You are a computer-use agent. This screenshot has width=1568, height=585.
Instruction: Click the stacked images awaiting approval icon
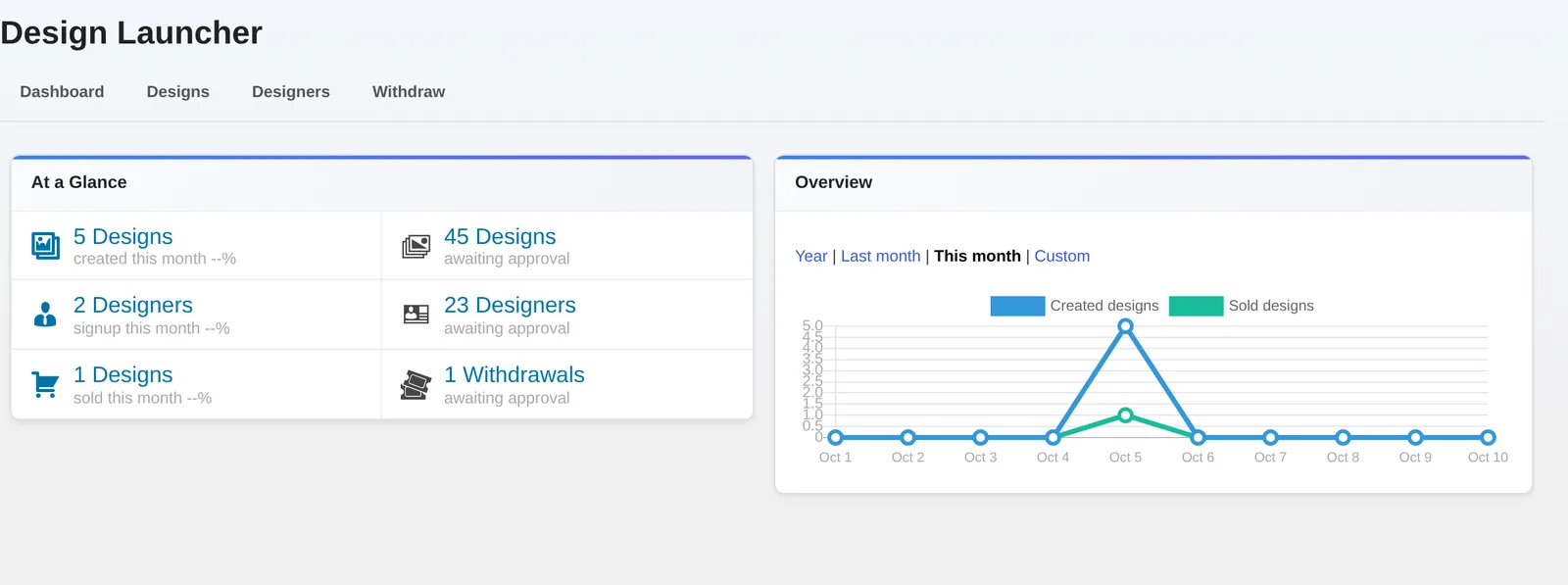[x=416, y=246]
